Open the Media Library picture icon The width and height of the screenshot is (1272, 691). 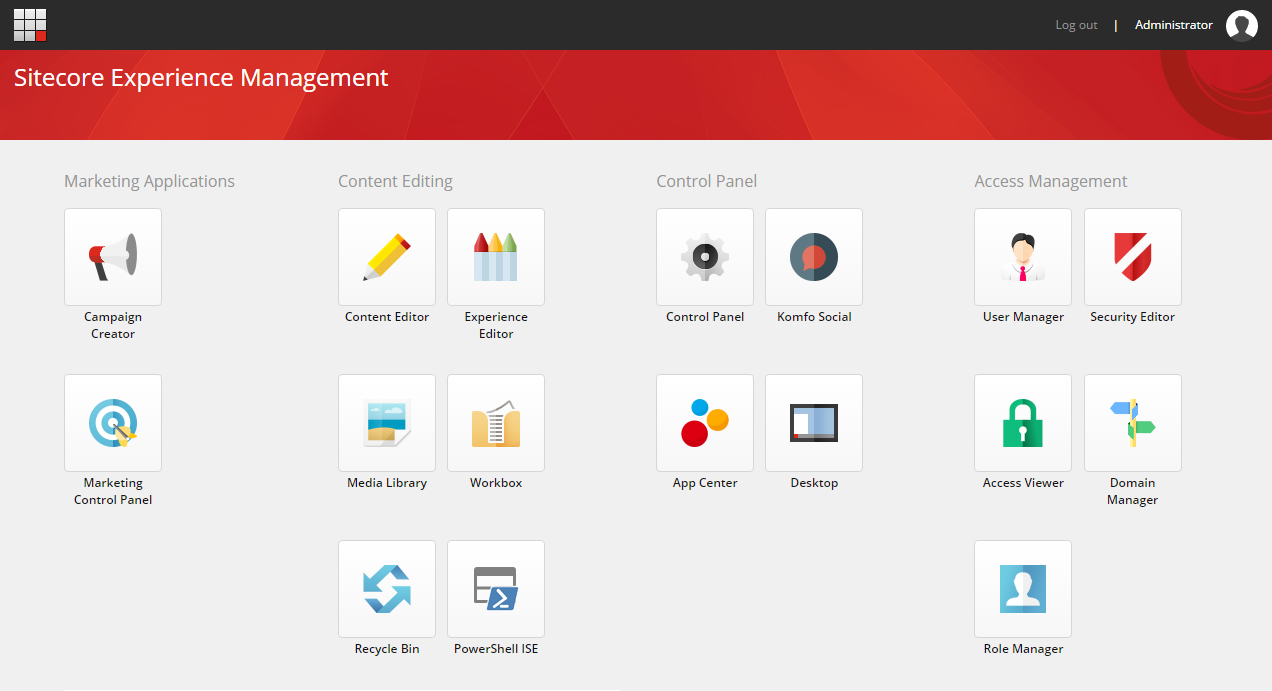pyautogui.click(x=387, y=423)
